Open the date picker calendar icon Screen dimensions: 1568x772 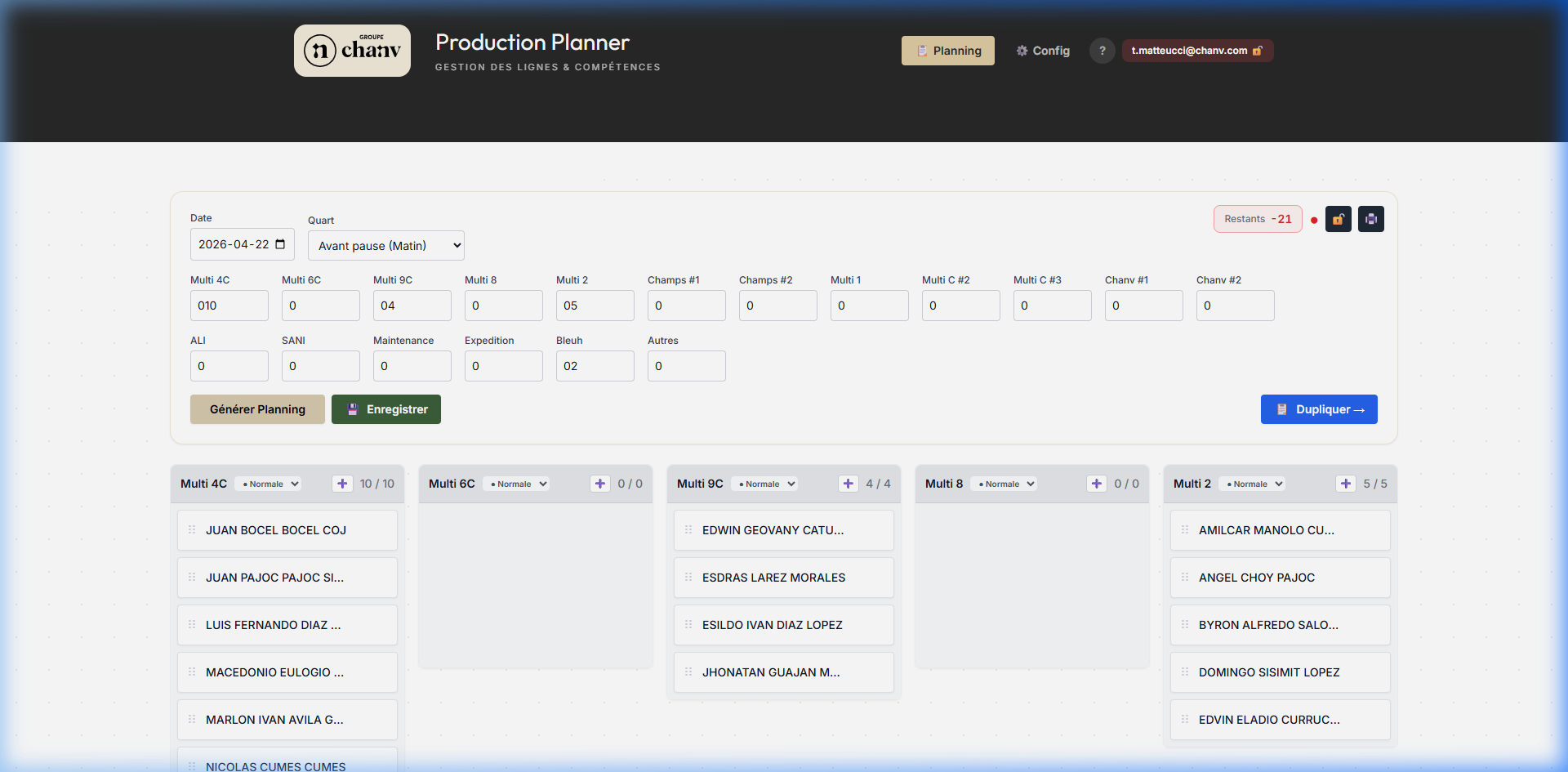point(280,244)
